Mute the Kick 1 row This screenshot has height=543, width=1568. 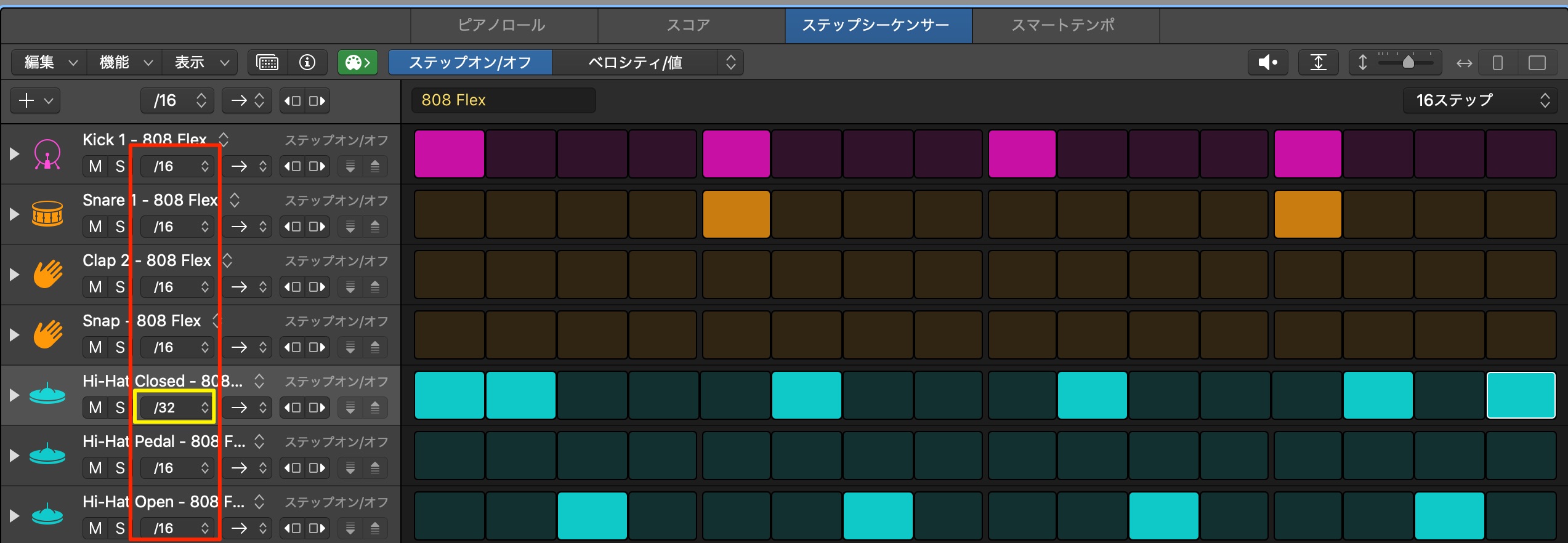pyautogui.click(x=95, y=166)
